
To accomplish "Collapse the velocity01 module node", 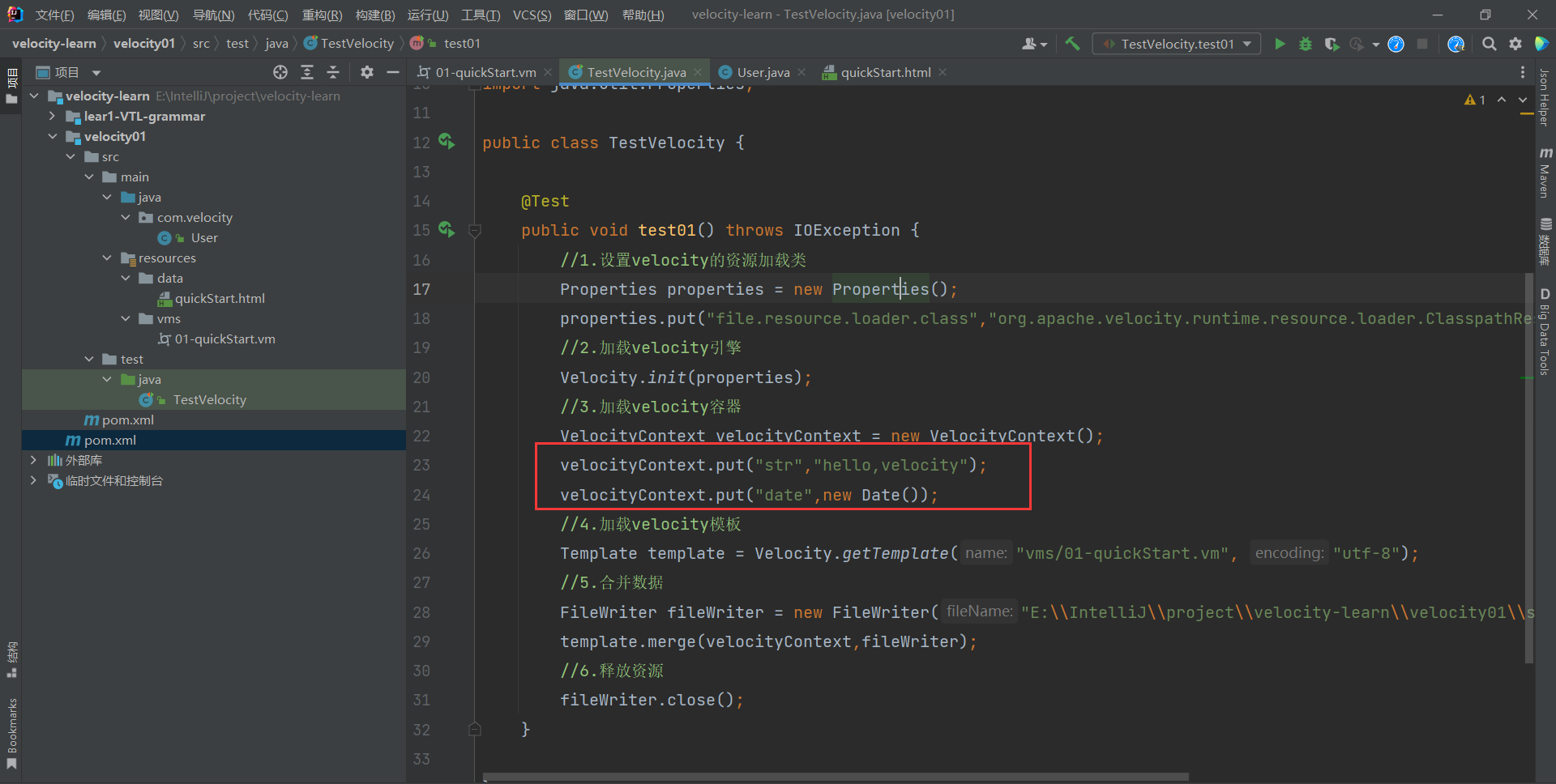I will click(x=52, y=136).
